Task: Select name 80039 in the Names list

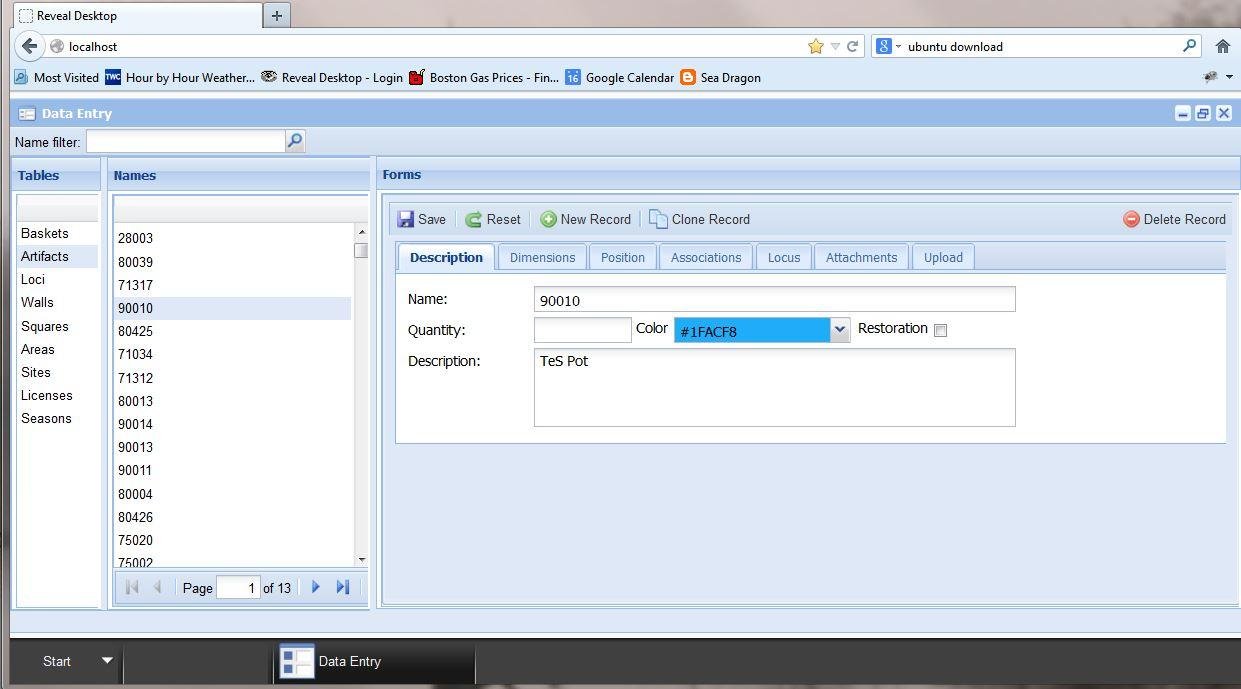Action: pyautogui.click(x=135, y=262)
